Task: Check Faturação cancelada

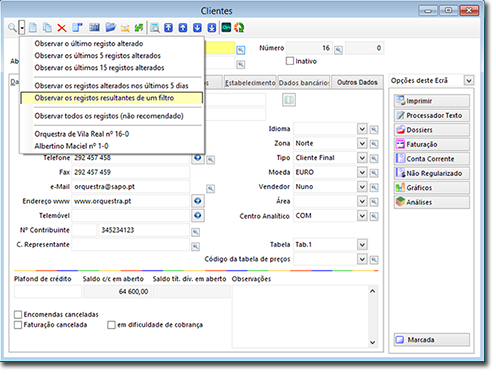Action: click(x=18, y=325)
